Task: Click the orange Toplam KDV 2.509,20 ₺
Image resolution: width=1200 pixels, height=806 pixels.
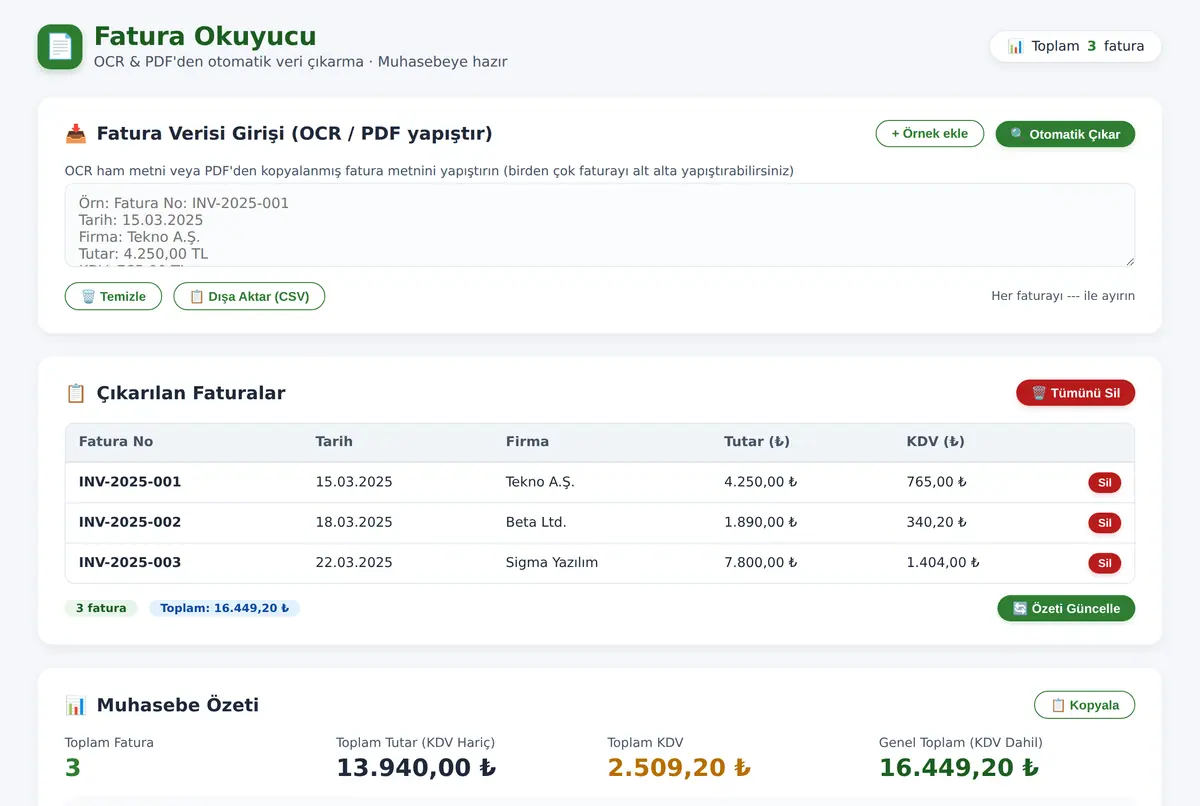Action: pyautogui.click(x=679, y=768)
